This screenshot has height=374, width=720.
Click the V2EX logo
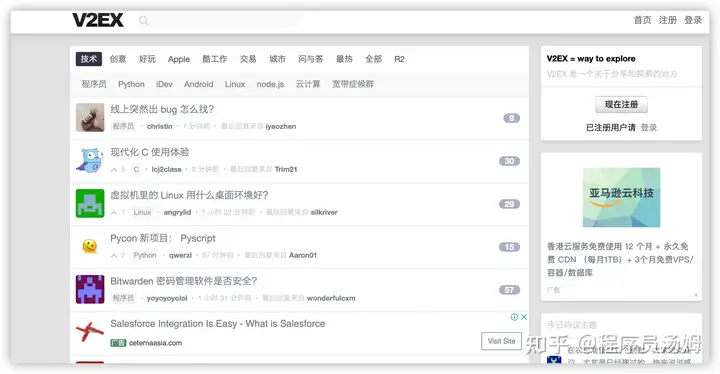[x=98, y=20]
